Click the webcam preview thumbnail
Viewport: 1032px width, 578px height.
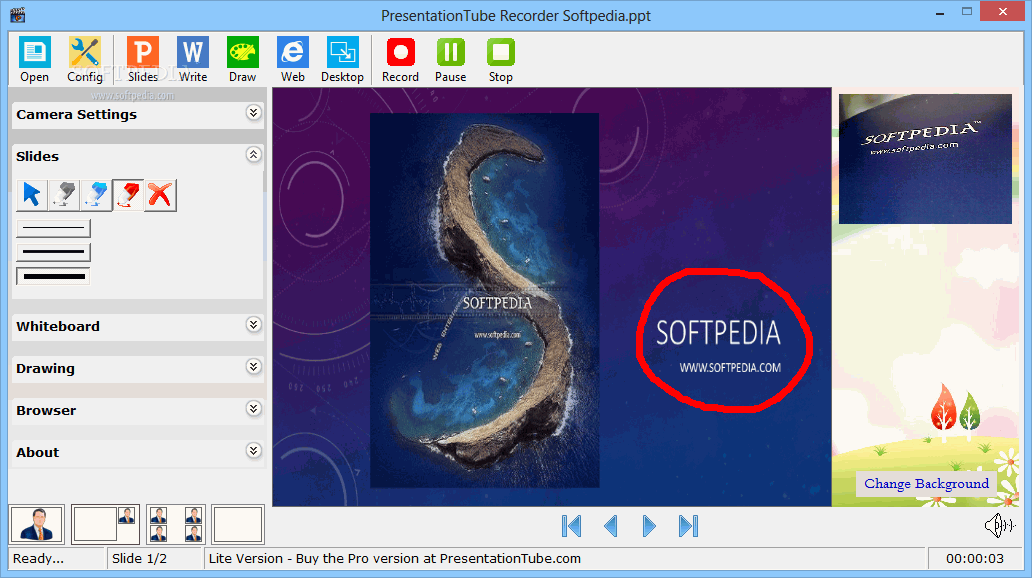click(925, 159)
